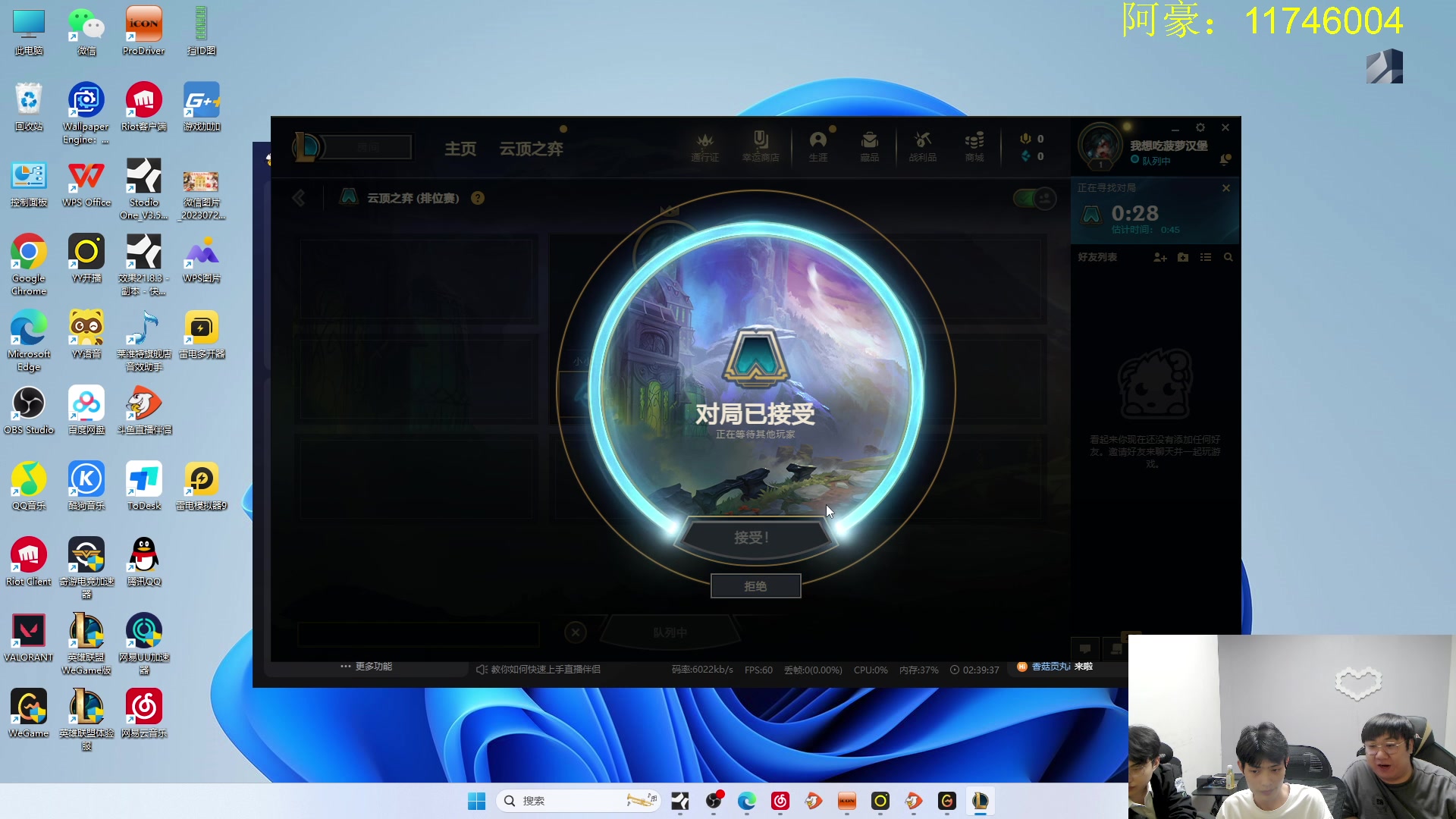Open the WeGame desktop icon
Screen dimensions: 1456x819
(29, 714)
